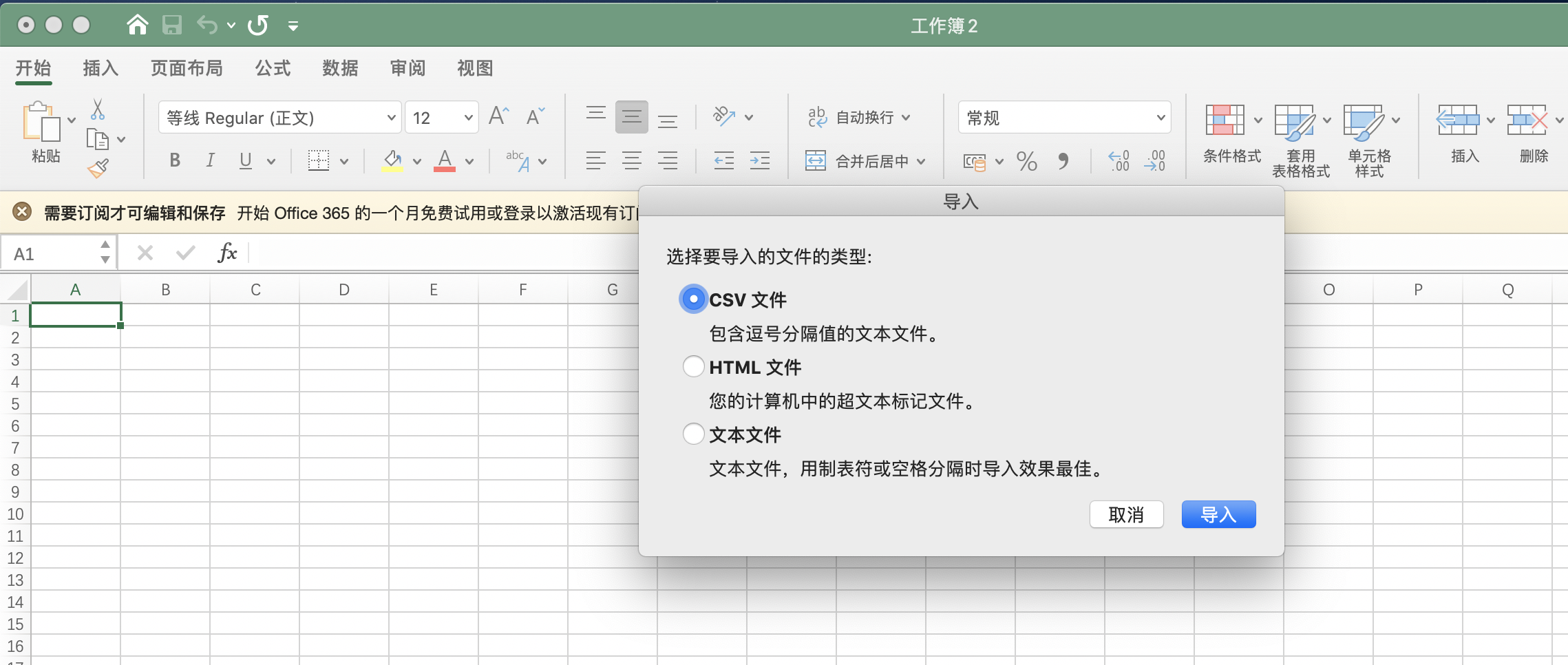Apply the format painter
Image resolution: width=1568 pixels, height=665 pixels.
pos(98,167)
